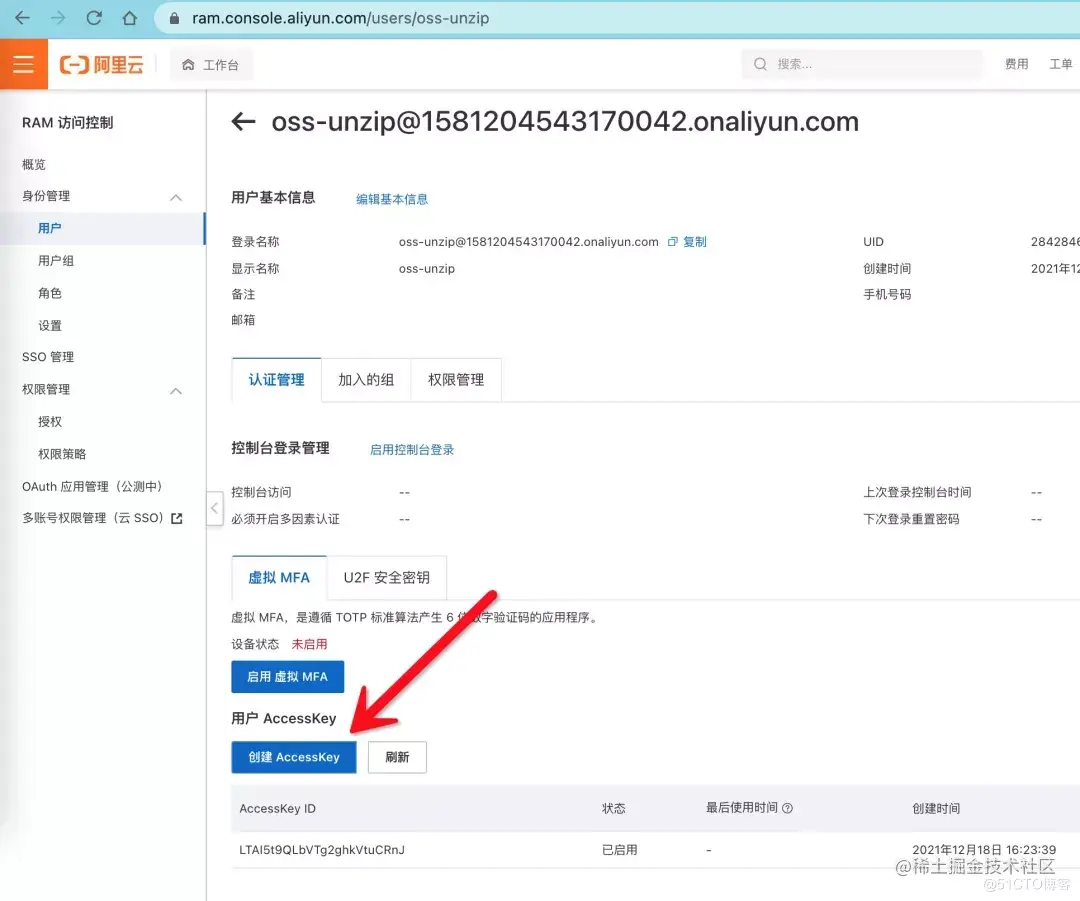This screenshot has height=901, width=1080.
Task: Click creation time 2021年12月18日 16:23:39
Action: pos(984,850)
